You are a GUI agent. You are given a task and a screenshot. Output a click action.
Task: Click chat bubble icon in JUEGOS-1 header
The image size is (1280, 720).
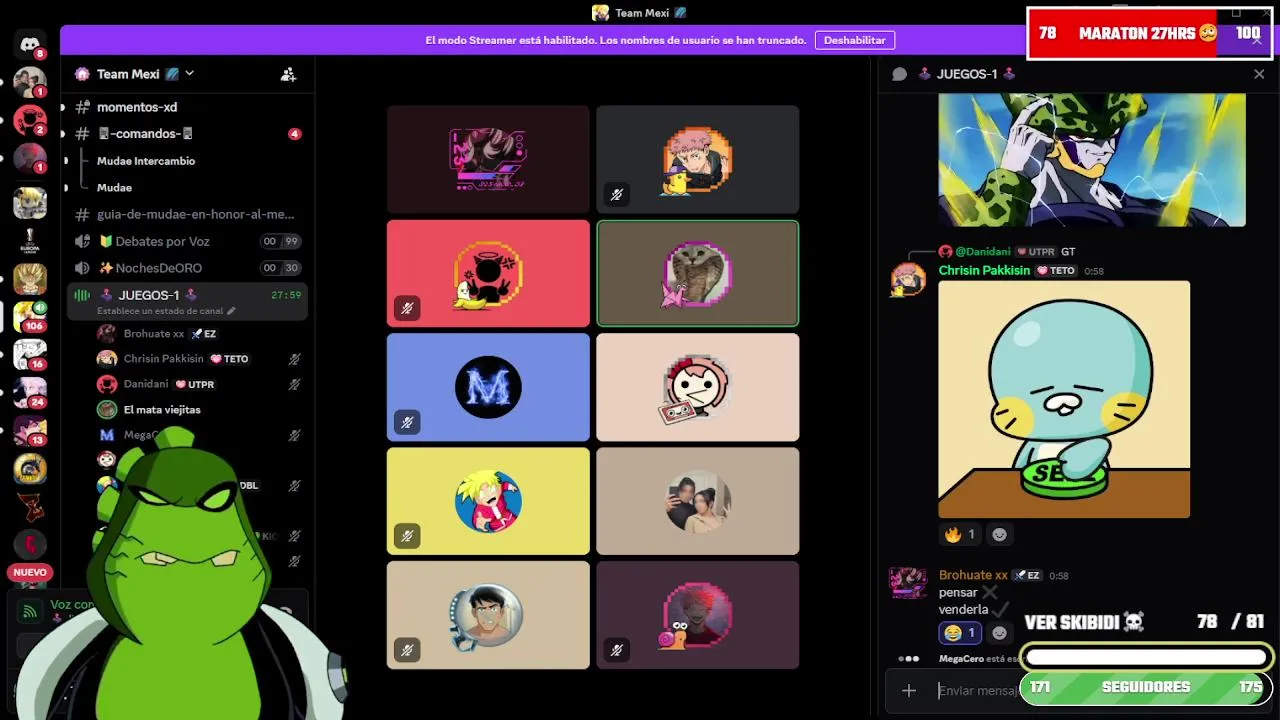899,74
